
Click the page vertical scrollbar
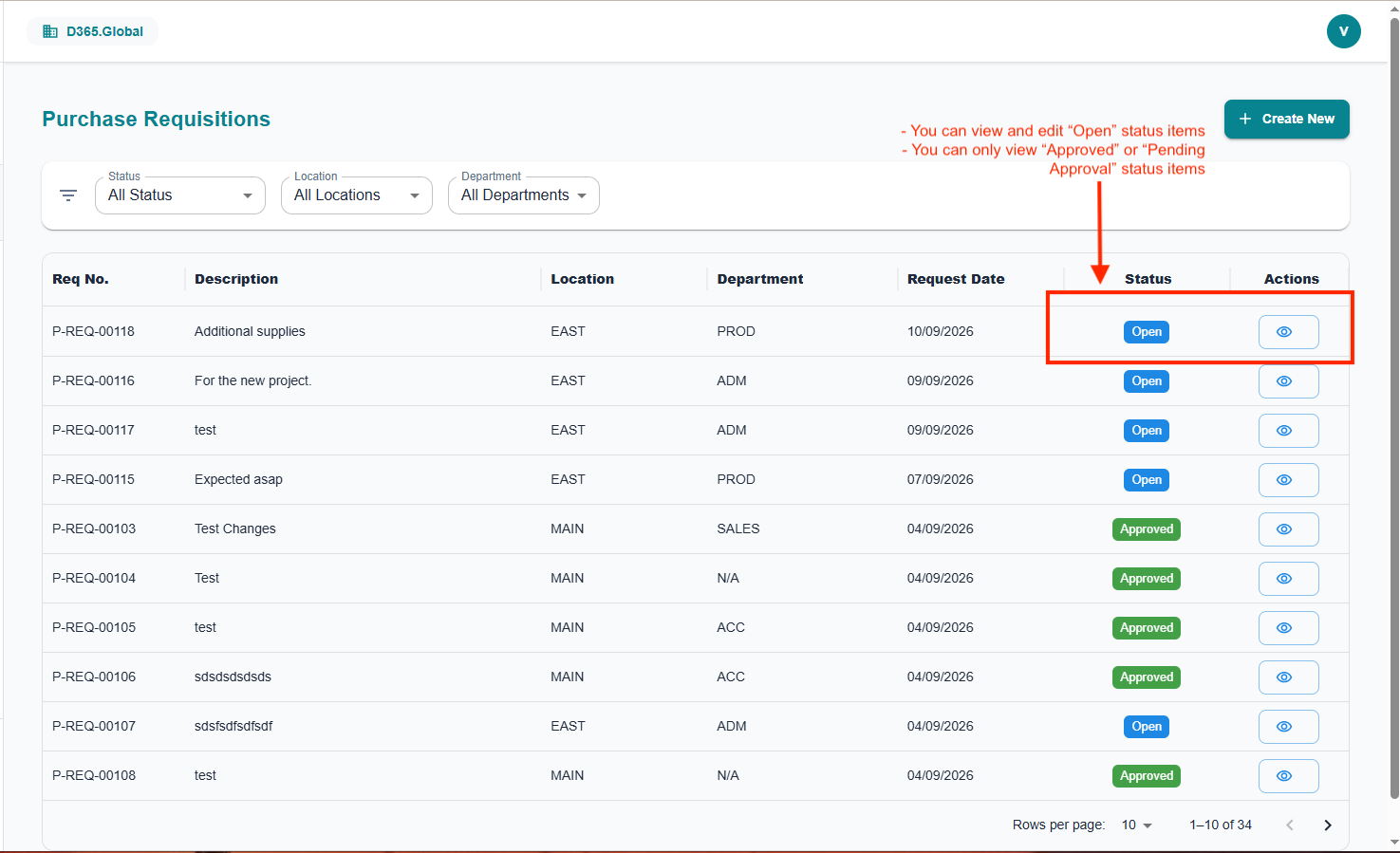click(x=1393, y=408)
